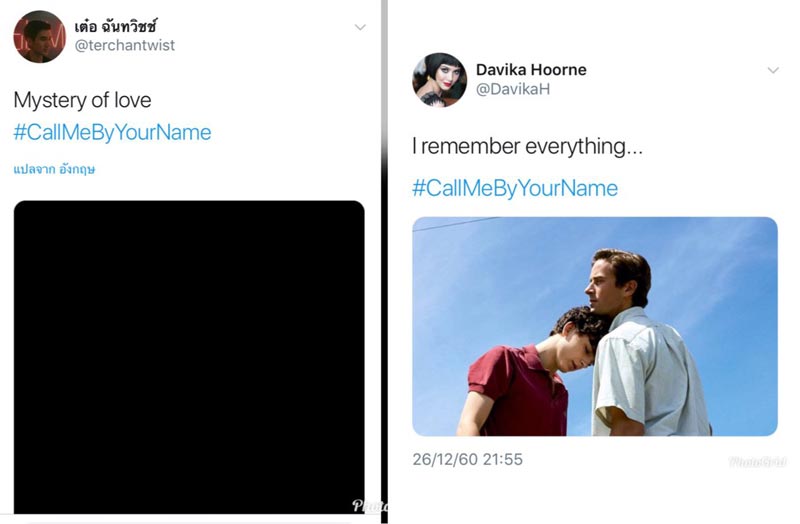Viewport: 800px width, 524px height.
Task: Click the แปลจาก อังกฤษ translate link
Action: [x=54, y=169]
